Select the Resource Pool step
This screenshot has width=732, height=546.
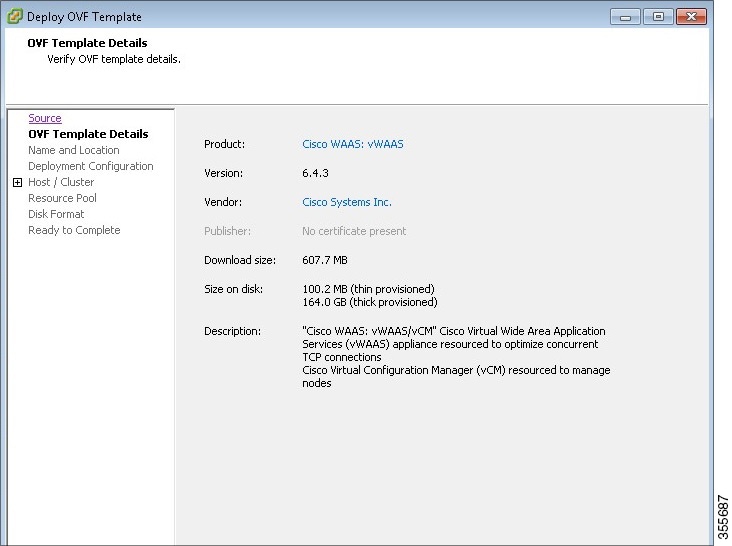pos(62,198)
